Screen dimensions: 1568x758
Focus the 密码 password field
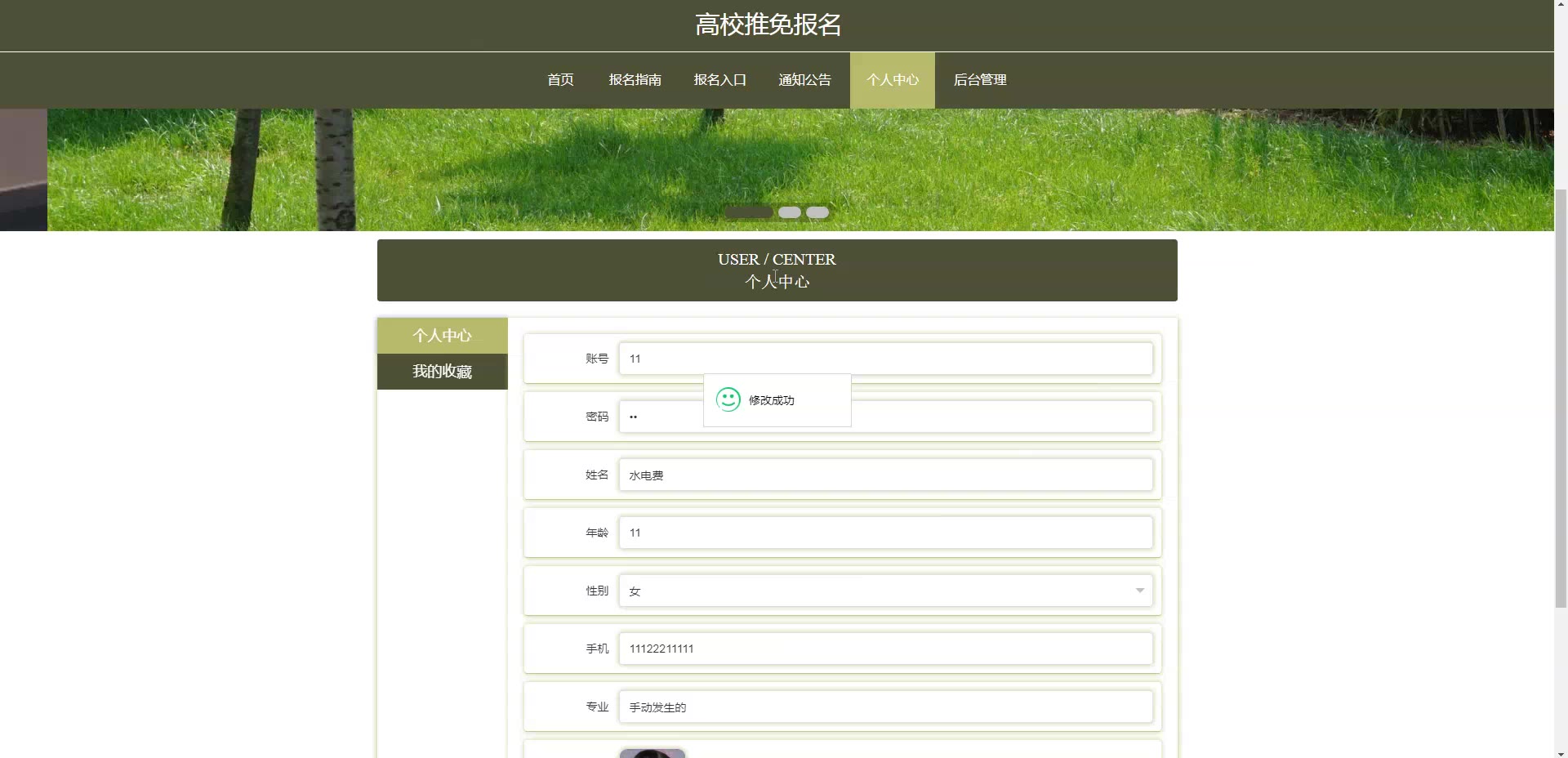(x=885, y=417)
